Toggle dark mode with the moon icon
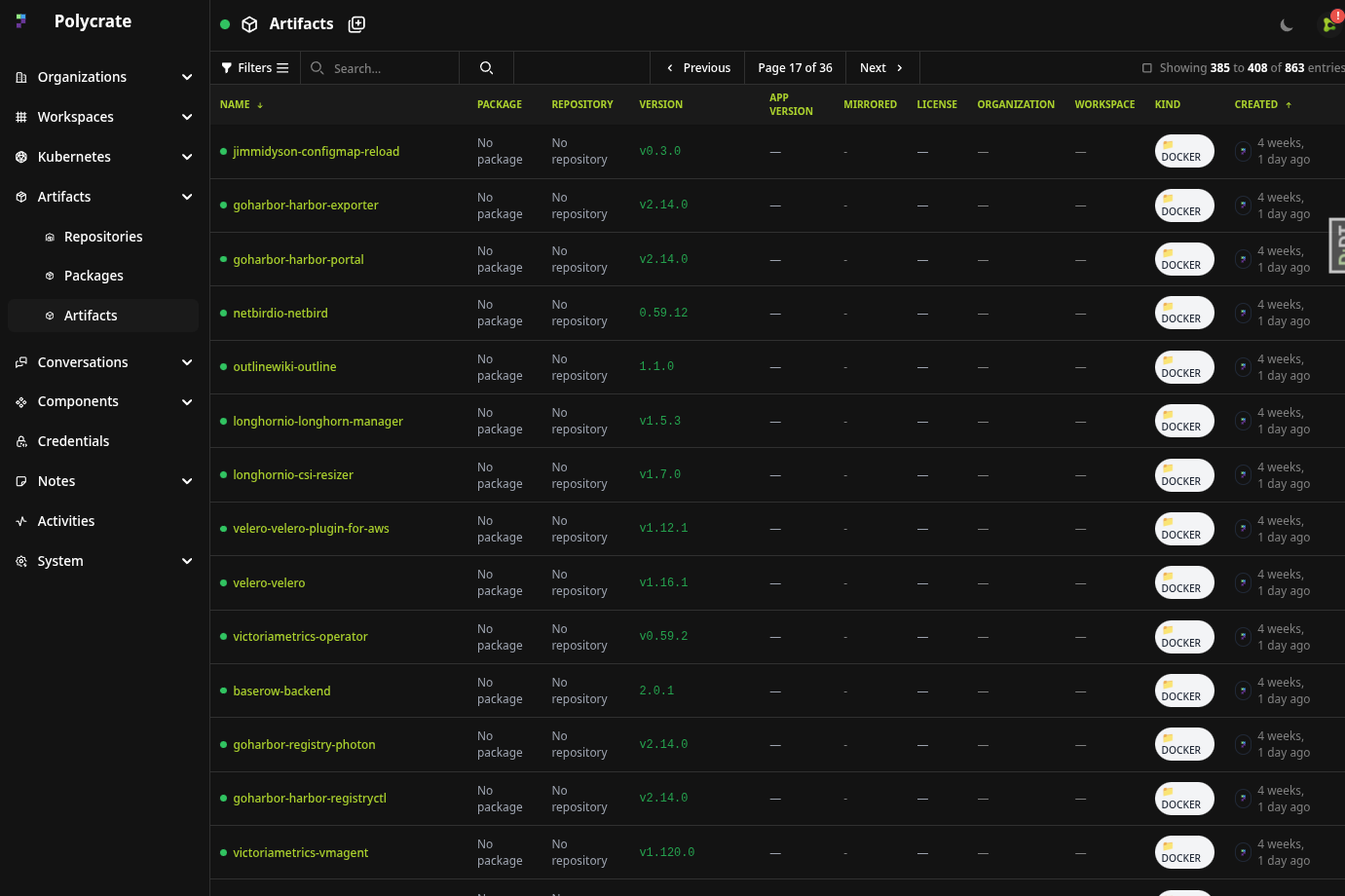 click(1286, 25)
